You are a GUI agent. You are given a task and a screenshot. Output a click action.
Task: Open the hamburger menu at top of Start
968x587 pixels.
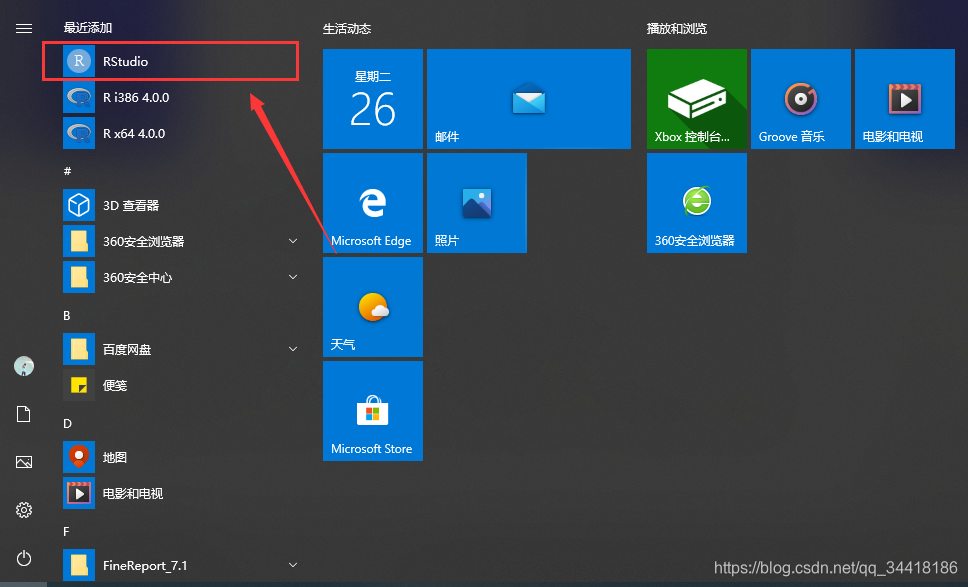(23, 28)
